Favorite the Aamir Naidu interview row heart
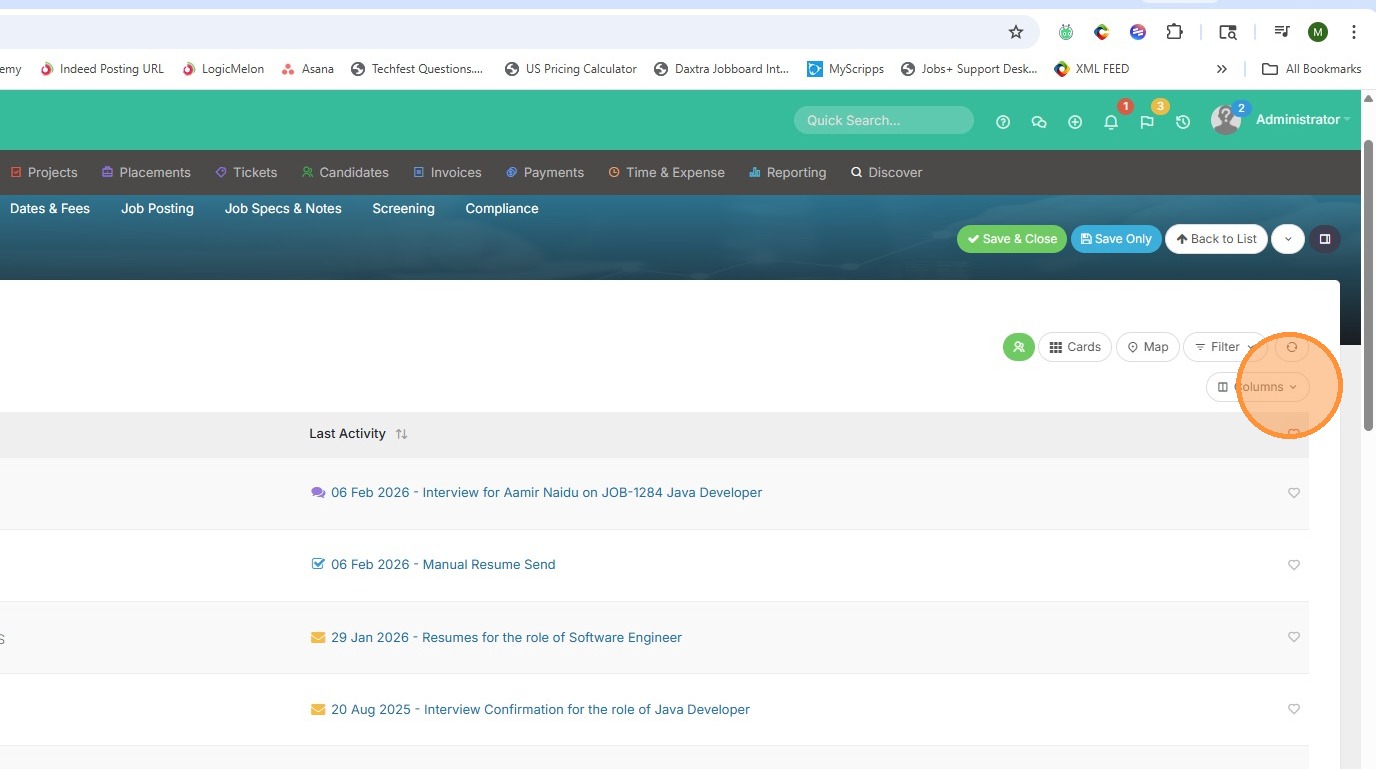1376x769 pixels. tap(1293, 493)
